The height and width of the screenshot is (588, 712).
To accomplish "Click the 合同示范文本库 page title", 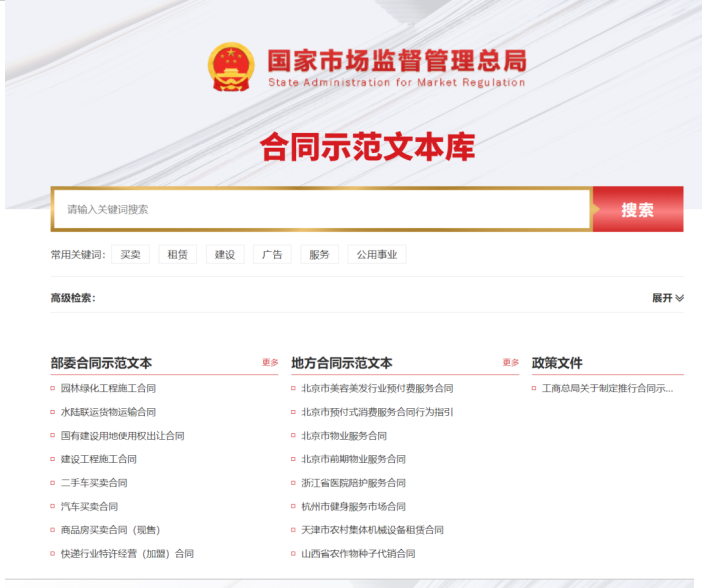I will pyautogui.click(x=368, y=147).
